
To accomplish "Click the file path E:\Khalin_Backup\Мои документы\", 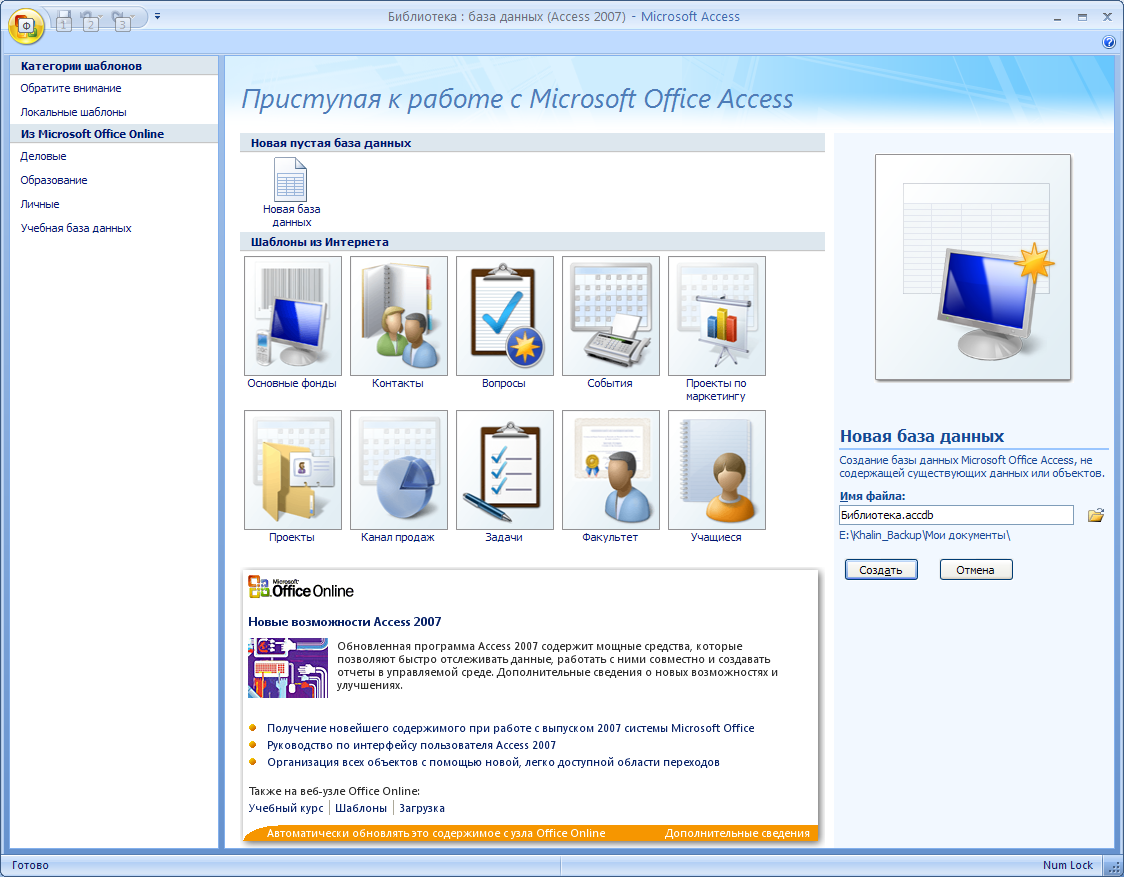I will pyautogui.click(x=925, y=535).
